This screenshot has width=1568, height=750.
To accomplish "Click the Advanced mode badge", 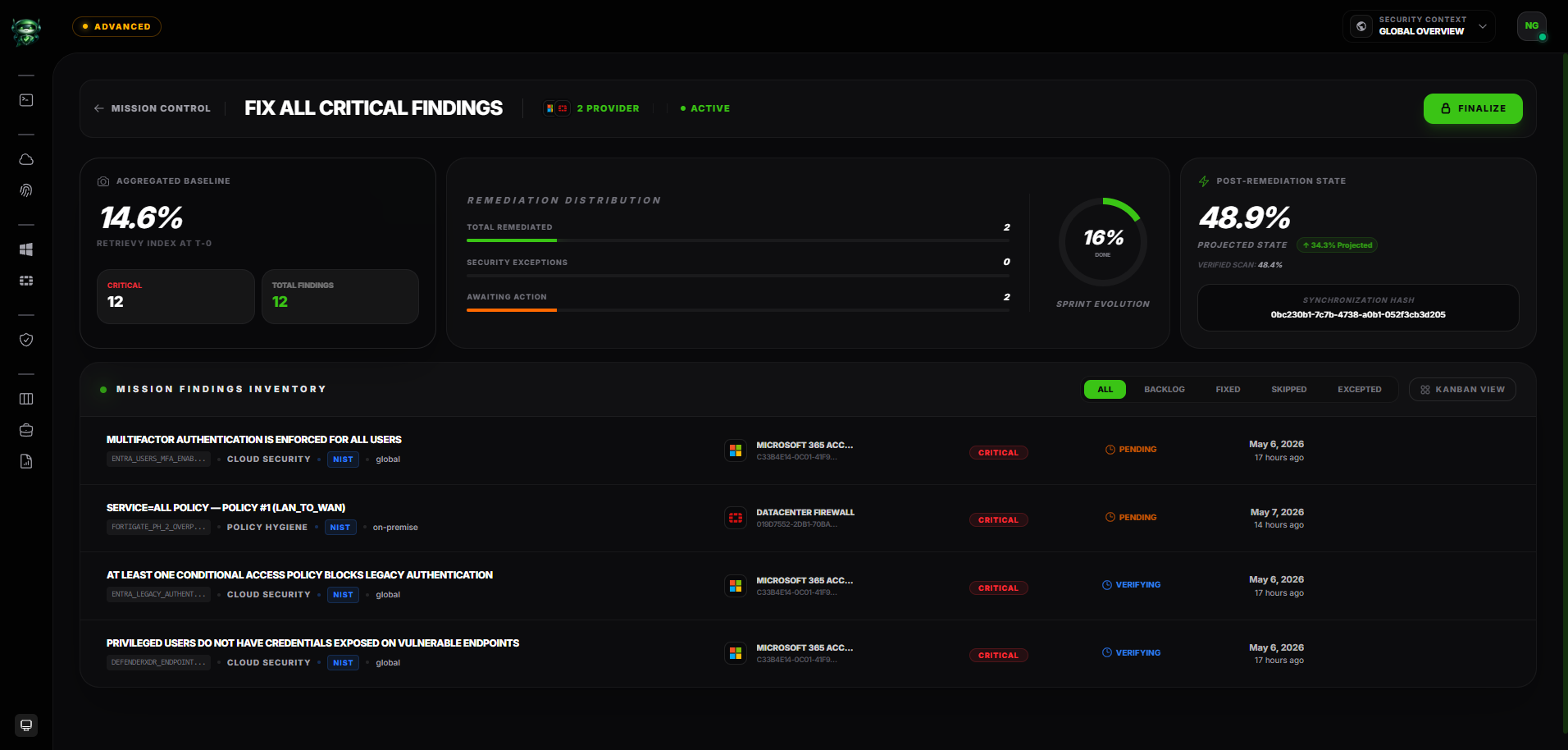I will tap(116, 26).
